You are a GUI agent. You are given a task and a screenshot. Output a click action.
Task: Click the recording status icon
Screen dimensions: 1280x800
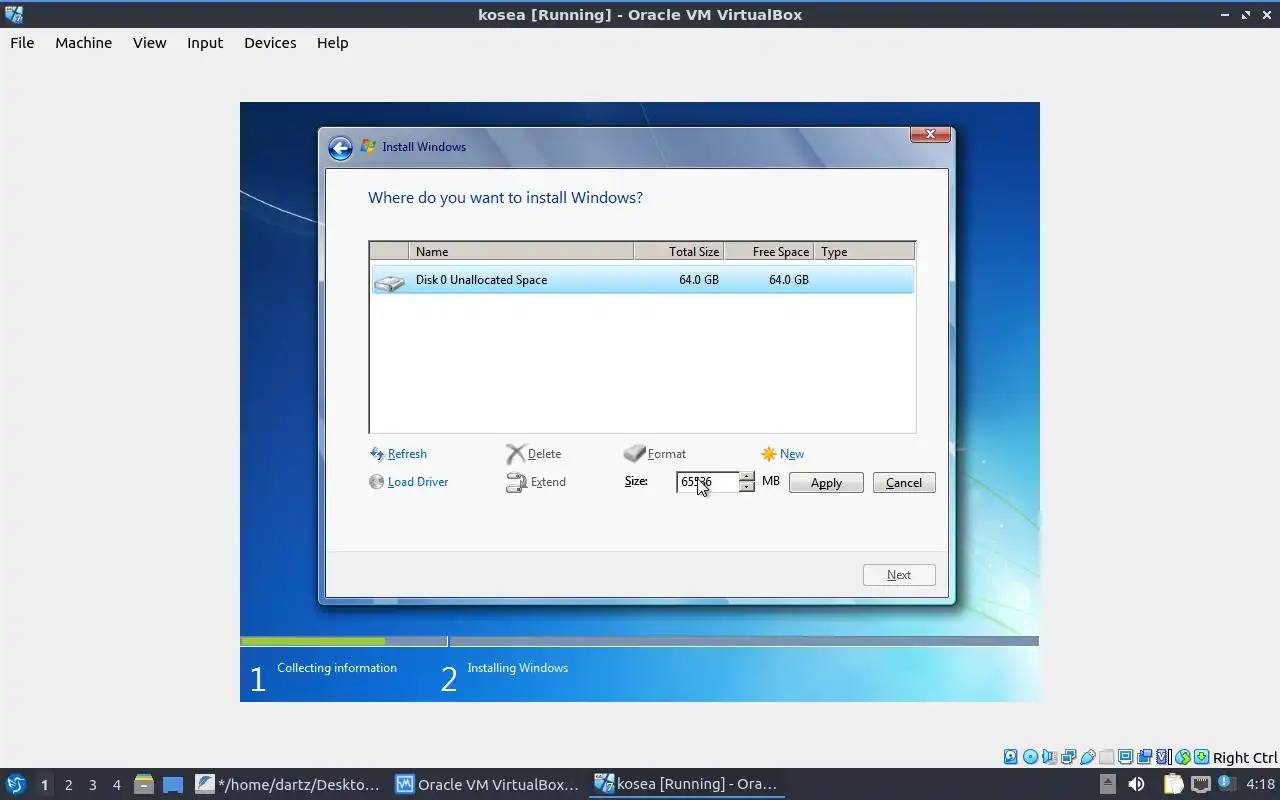point(1144,757)
